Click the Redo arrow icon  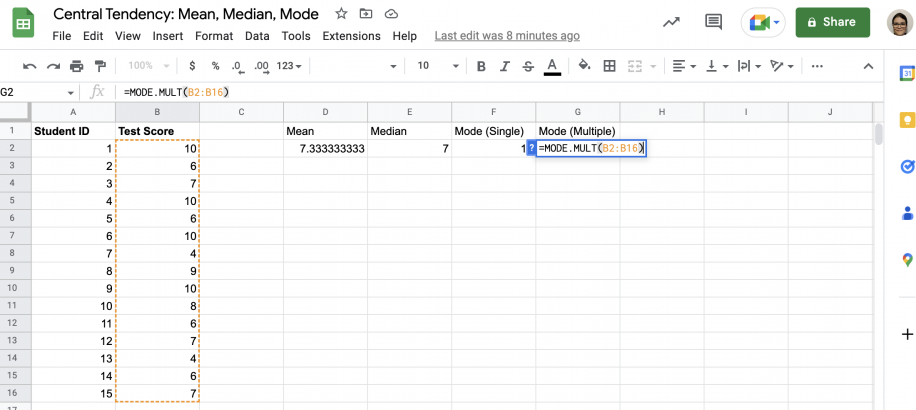click(x=53, y=66)
